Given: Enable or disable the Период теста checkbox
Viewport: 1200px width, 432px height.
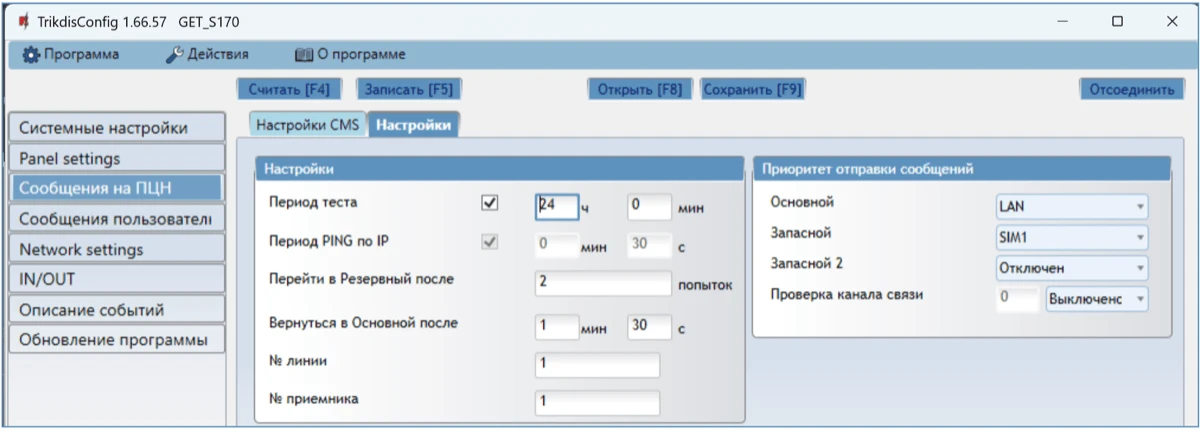Looking at the screenshot, I should 490,203.
